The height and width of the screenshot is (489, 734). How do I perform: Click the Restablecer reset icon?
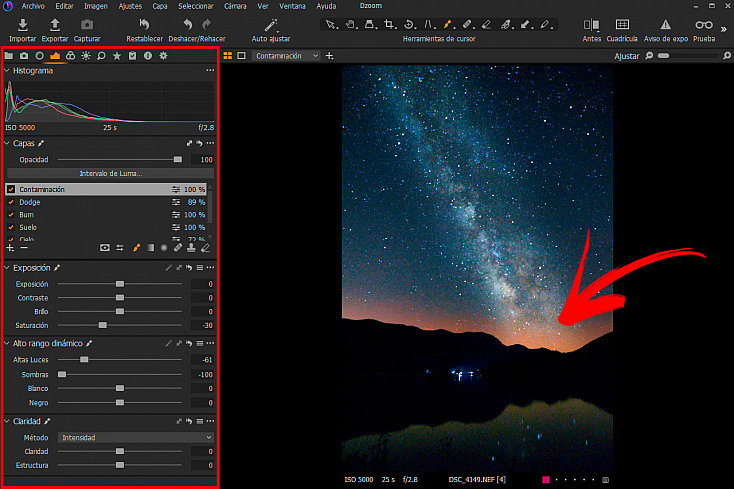pos(144,24)
